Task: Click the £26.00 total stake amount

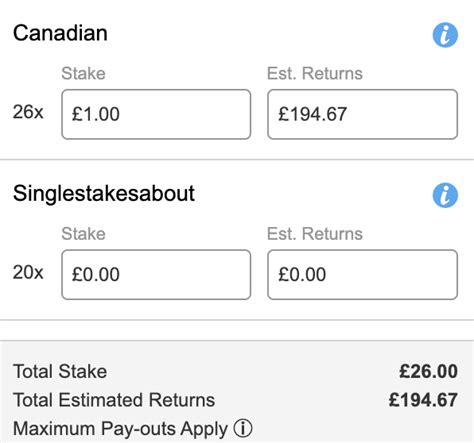Action: (x=428, y=371)
